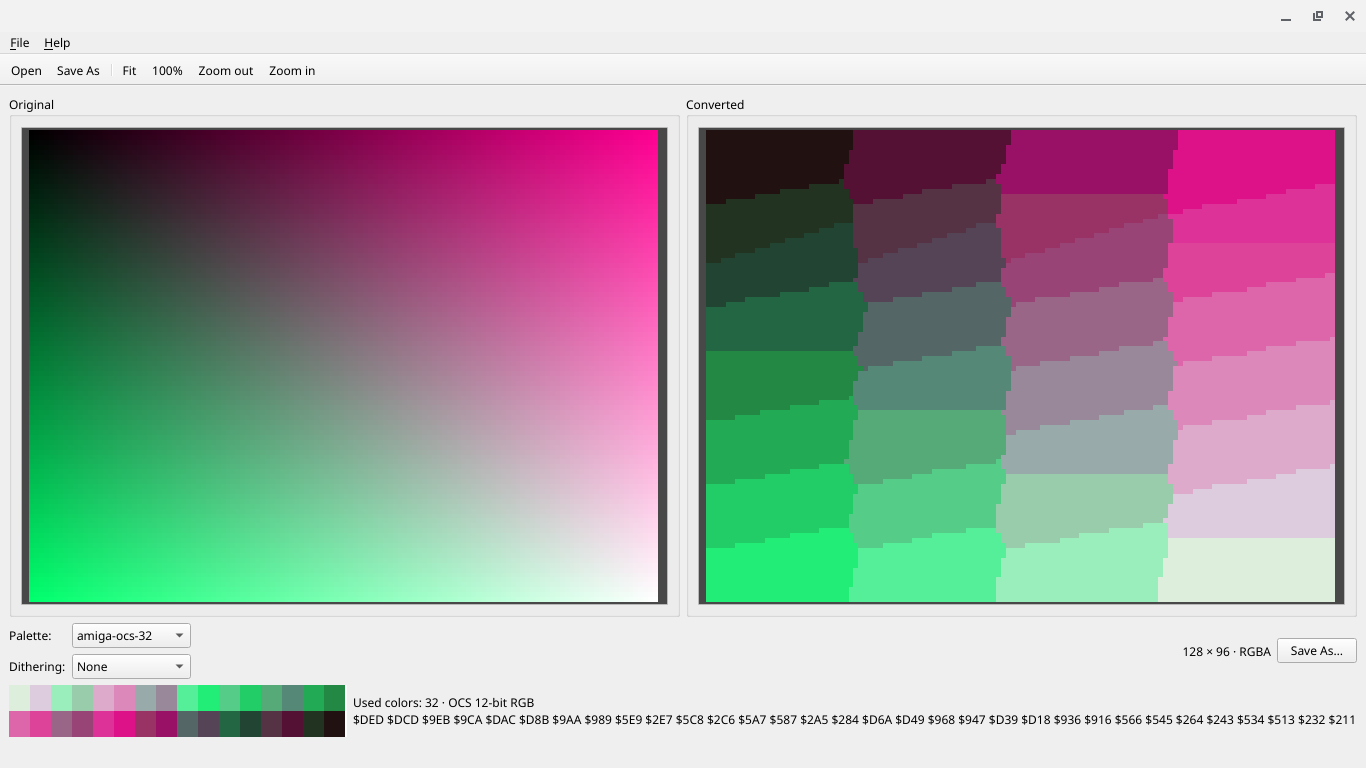Select the pale lavender $DCD swatch
Viewport: 1366px width, 768px height.
coord(40,698)
